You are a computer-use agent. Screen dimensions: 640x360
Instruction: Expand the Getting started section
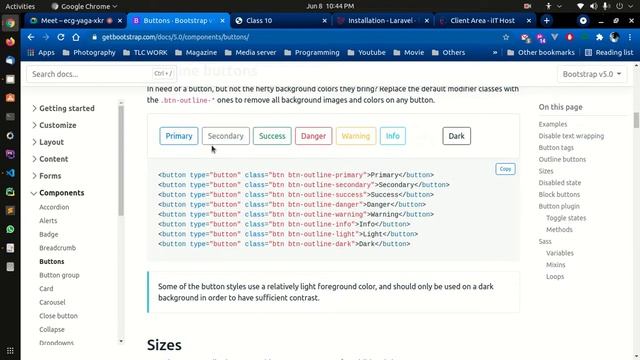pyautogui.click(x=63, y=108)
